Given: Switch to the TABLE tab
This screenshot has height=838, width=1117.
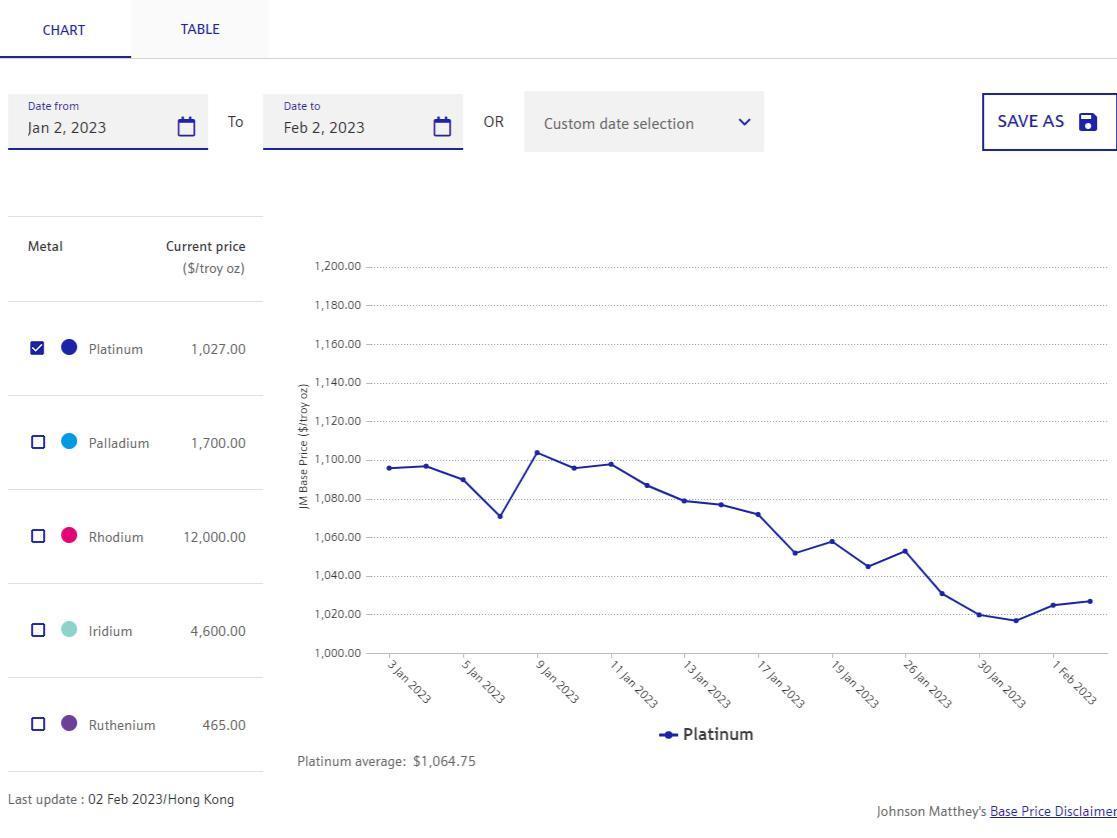Looking at the screenshot, I should tap(200, 29).
